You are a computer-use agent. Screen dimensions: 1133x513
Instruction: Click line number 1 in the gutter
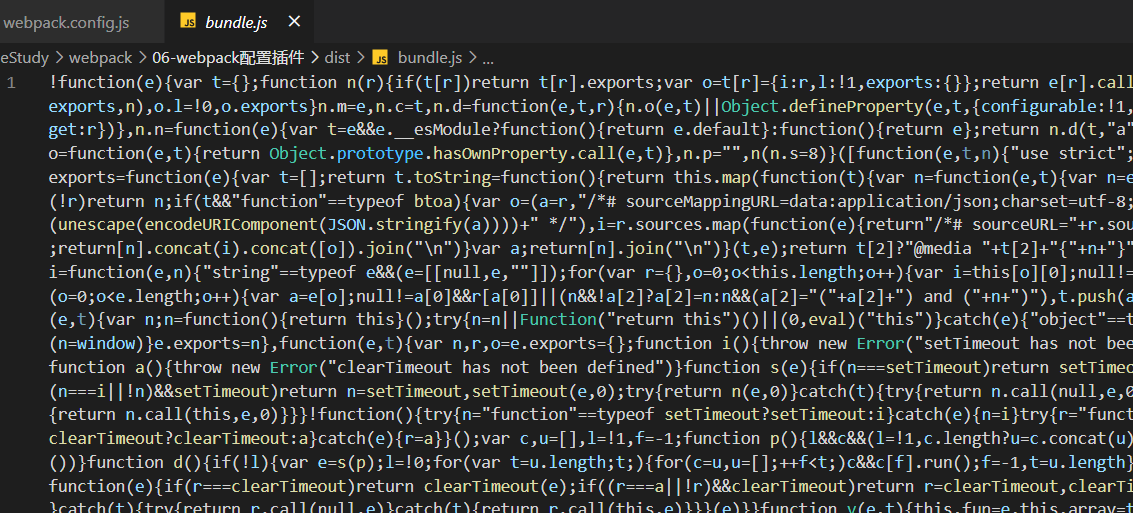click(x=11, y=82)
